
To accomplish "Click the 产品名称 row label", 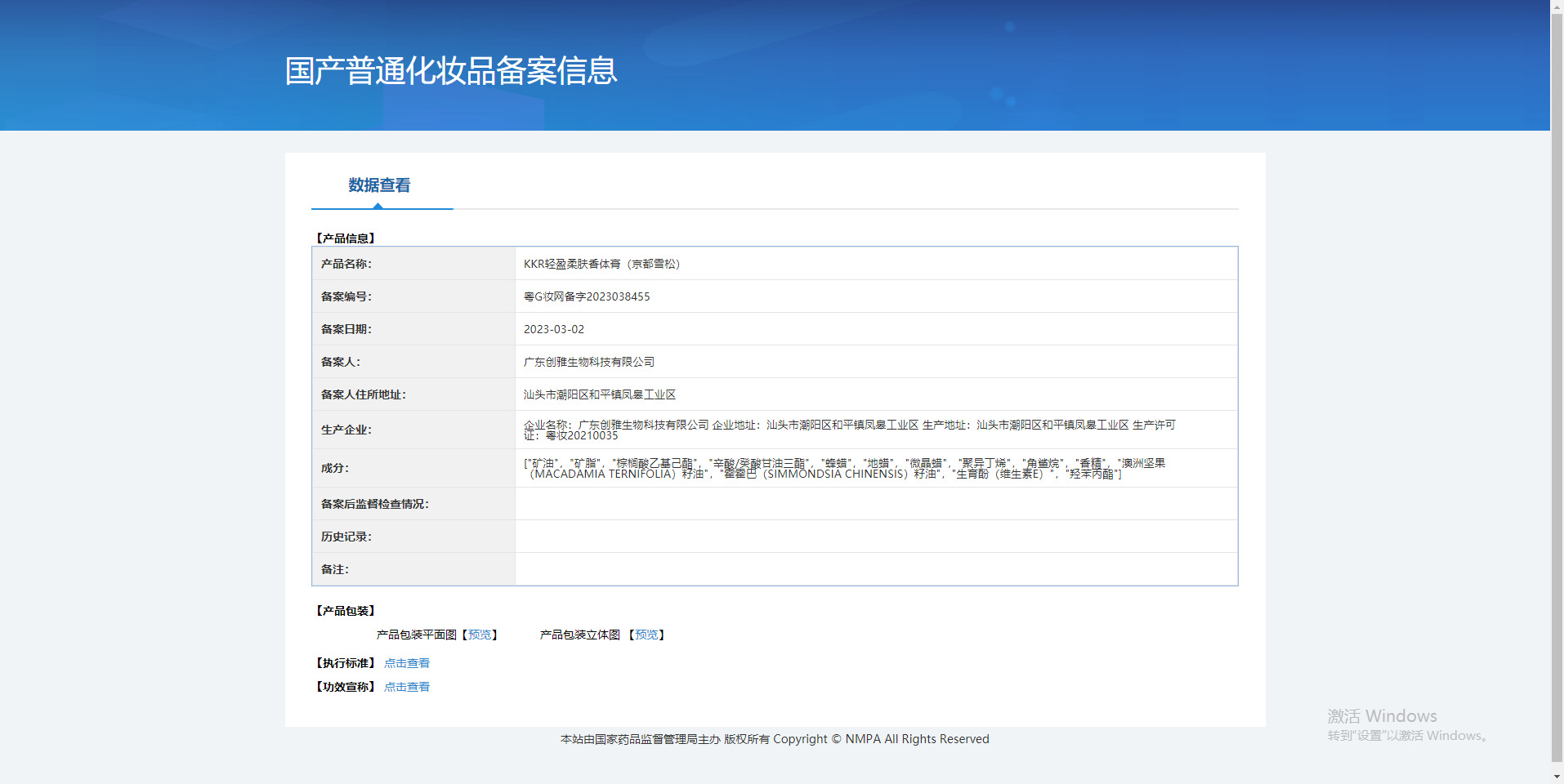I will 346,264.
